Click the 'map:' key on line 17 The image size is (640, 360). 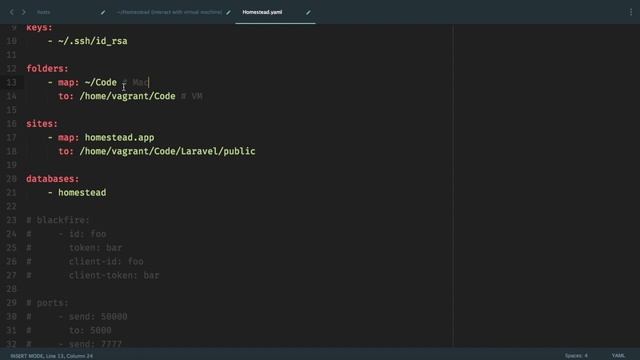click(69, 138)
